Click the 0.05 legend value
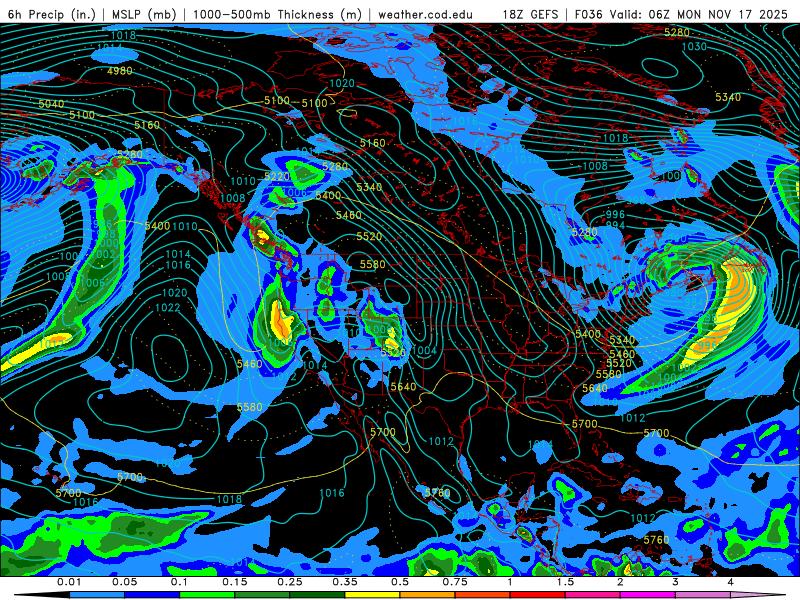 [124, 582]
